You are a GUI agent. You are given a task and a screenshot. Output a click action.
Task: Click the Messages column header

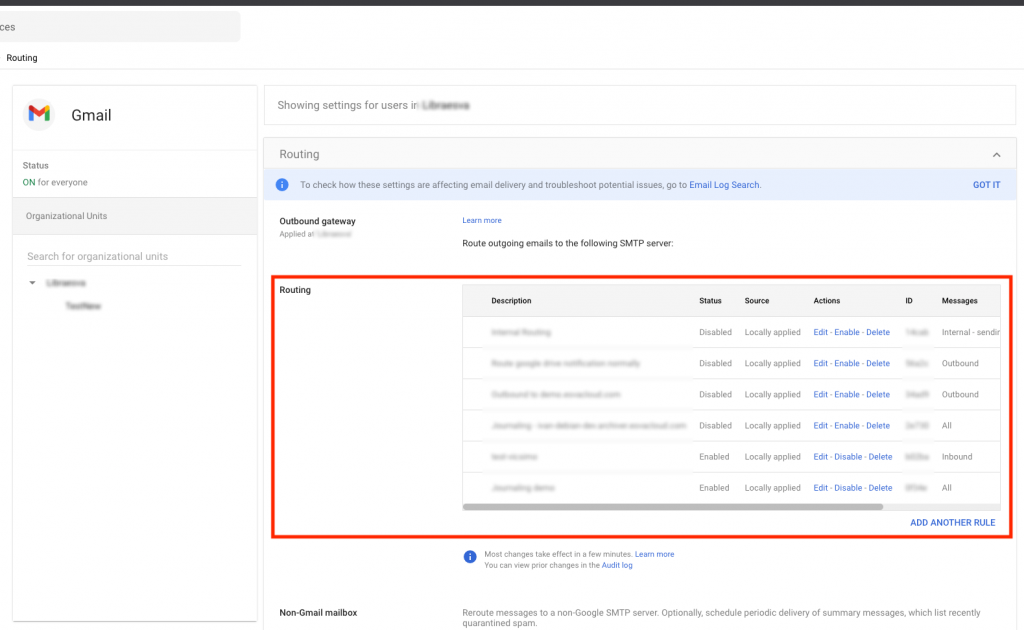[x=959, y=300]
